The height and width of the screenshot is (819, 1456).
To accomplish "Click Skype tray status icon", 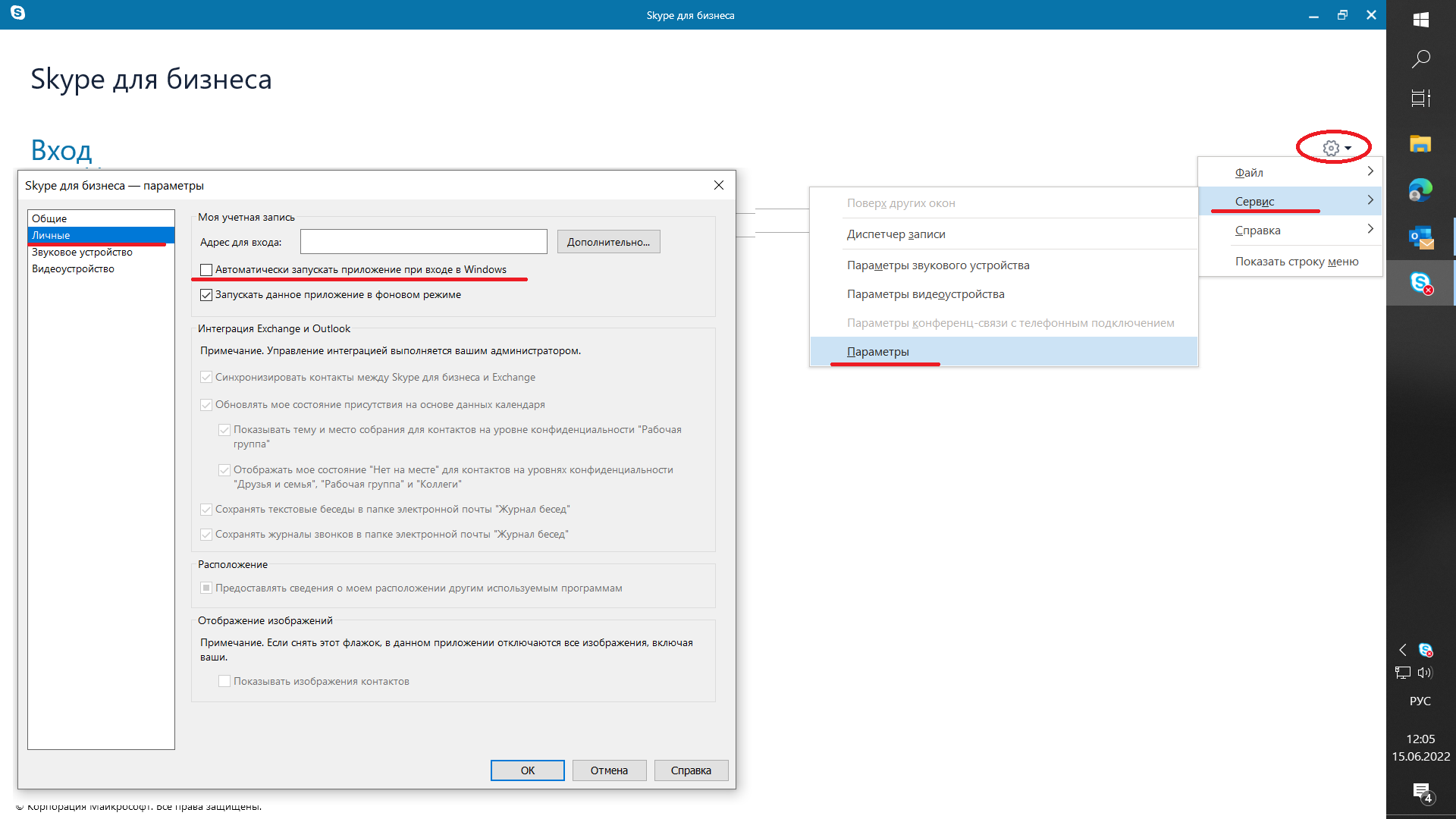I will [x=1426, y=650].
